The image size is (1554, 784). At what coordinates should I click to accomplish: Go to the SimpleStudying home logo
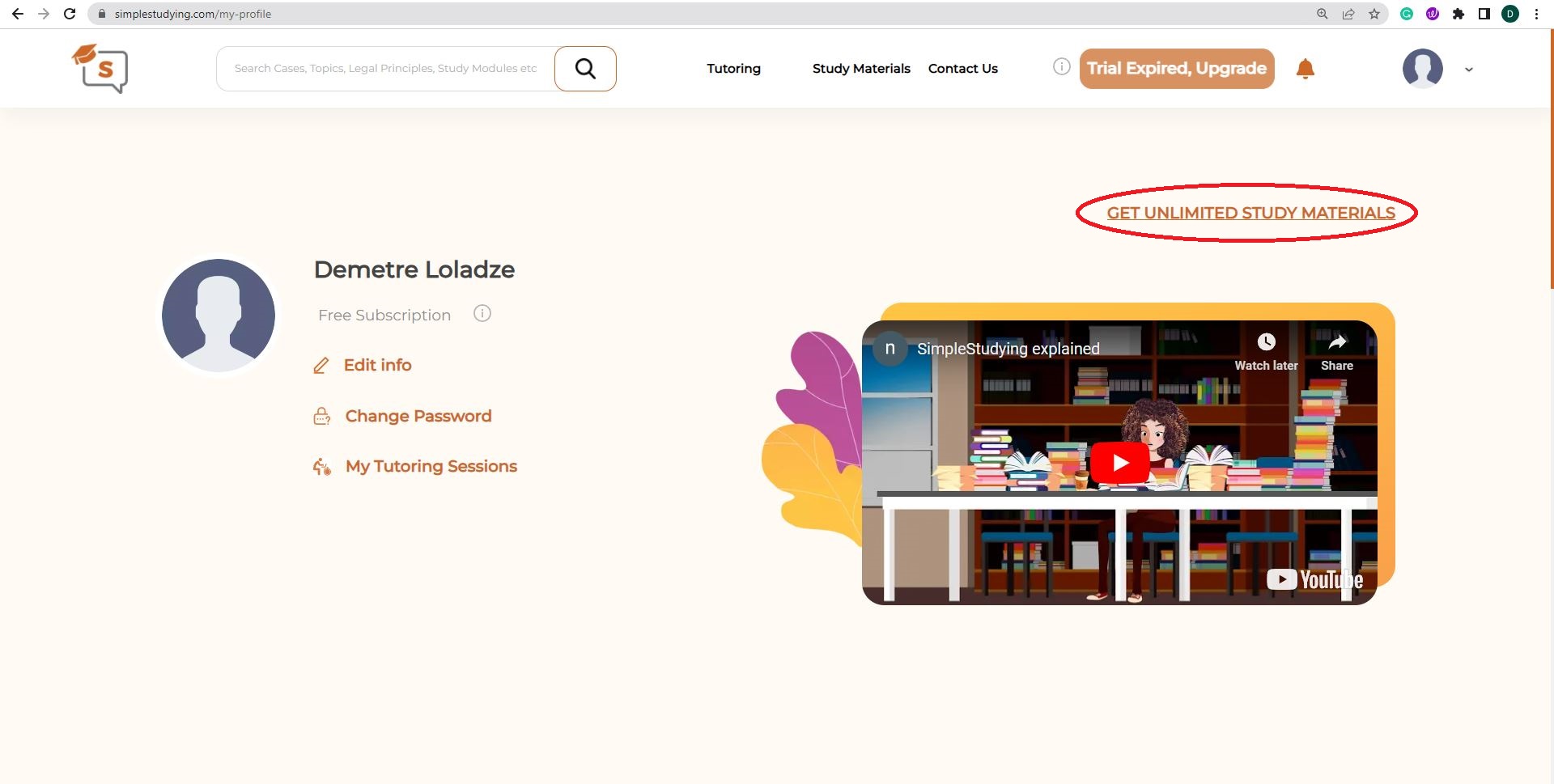pyautogui.click(x=100, y=69)
